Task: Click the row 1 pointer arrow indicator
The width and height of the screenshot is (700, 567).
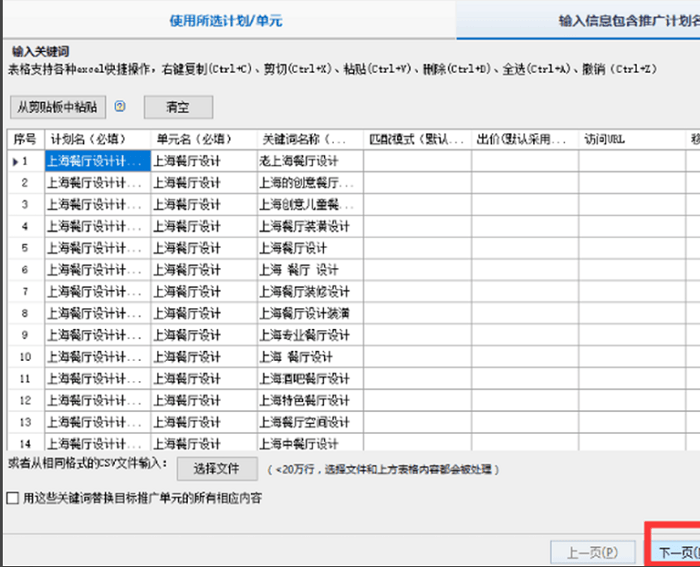Action: point(14,160)
